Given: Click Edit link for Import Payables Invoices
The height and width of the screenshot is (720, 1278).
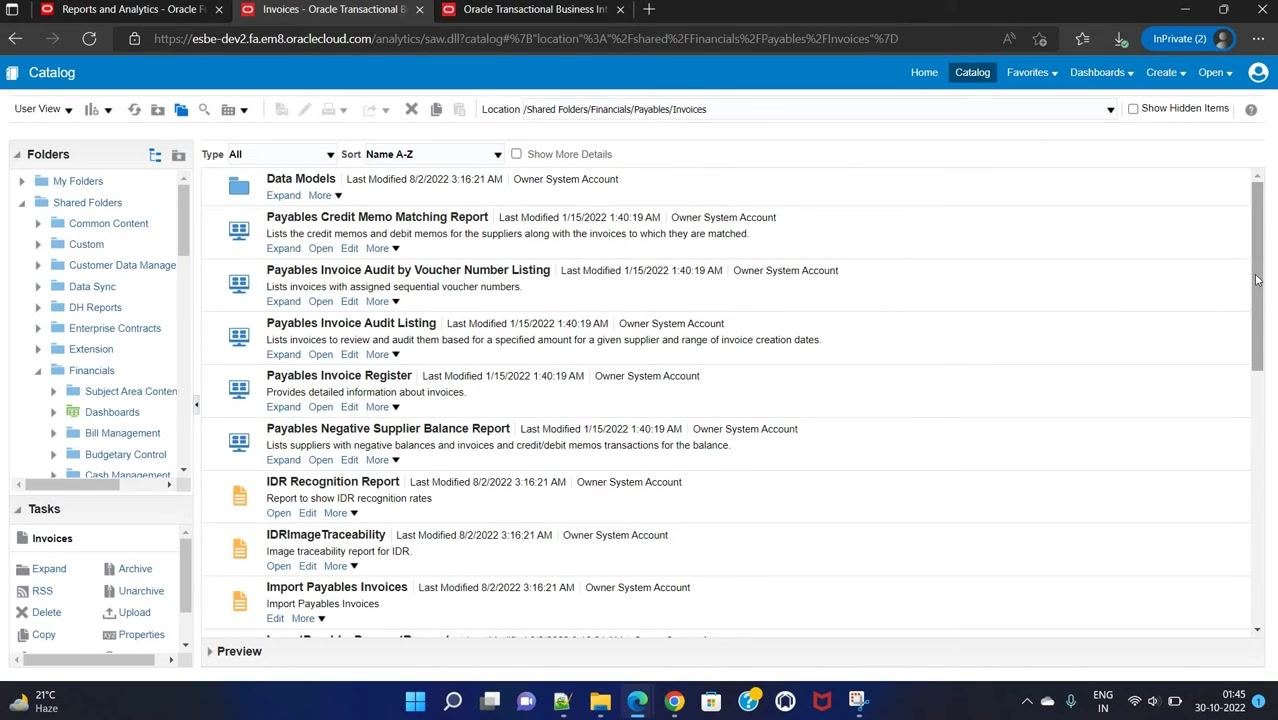Looking at the screenshot, I should click(x=275, y=619).
